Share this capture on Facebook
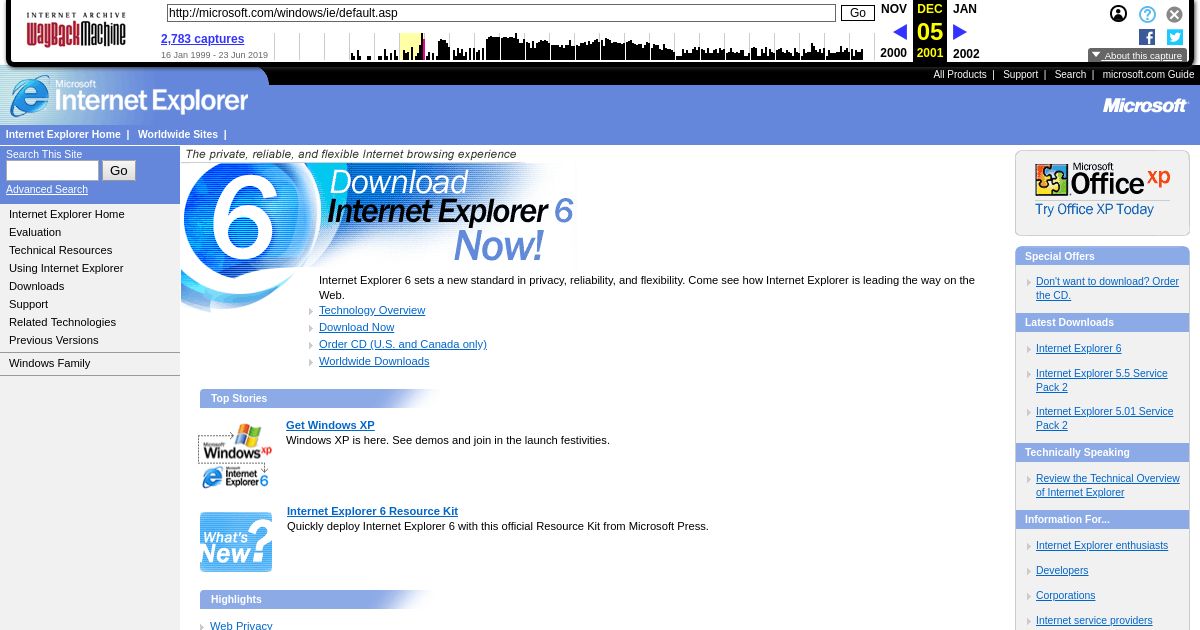The height and width of the screenshot is (630, 1200). click(x=1147, y=37)
